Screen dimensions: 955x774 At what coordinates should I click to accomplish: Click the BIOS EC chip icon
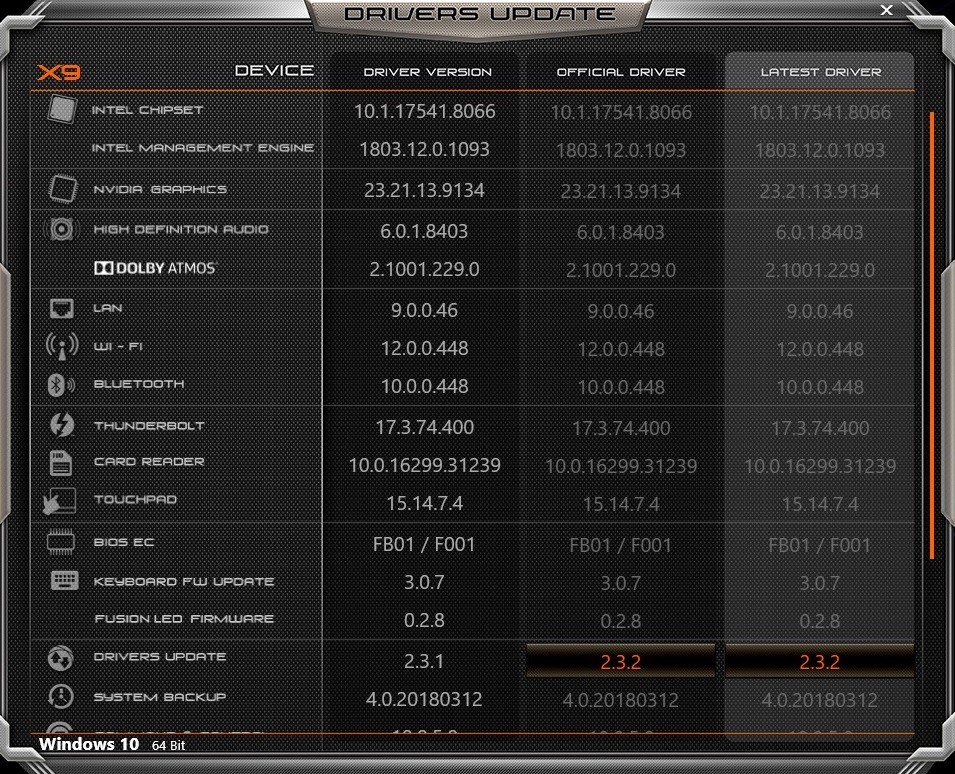coord(61,542)
